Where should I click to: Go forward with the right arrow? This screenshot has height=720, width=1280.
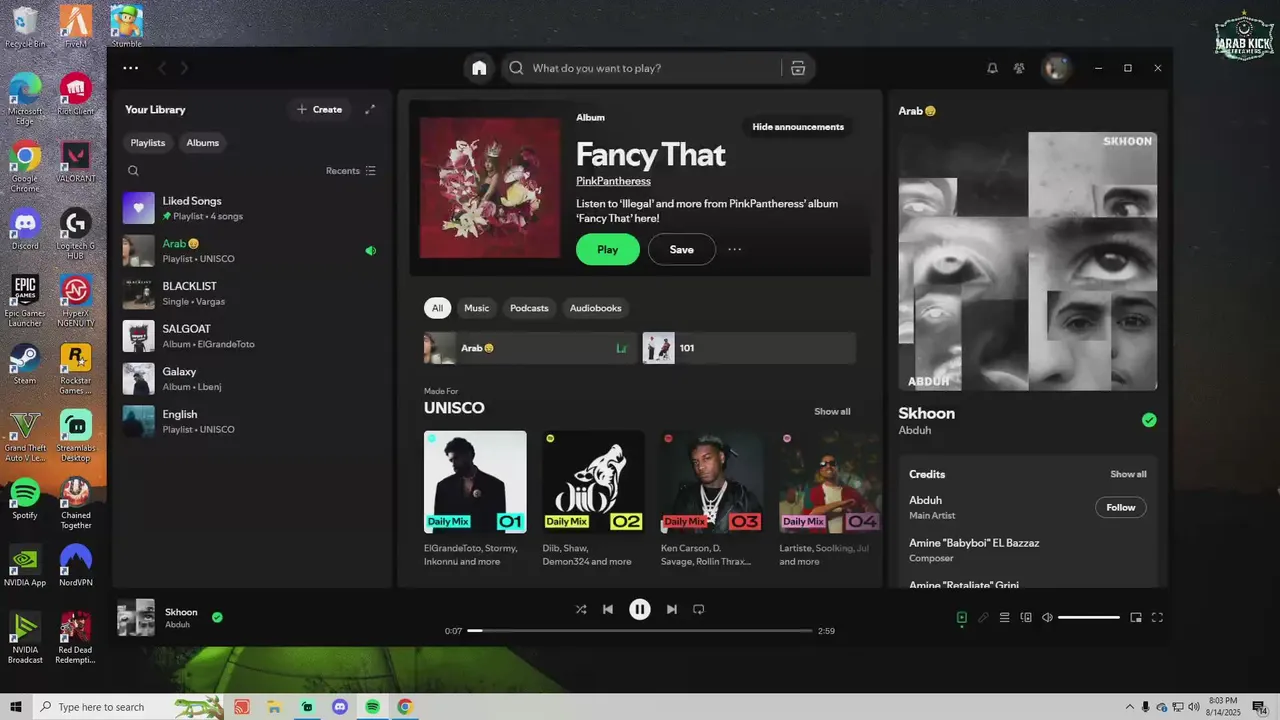tap(185, 68)
